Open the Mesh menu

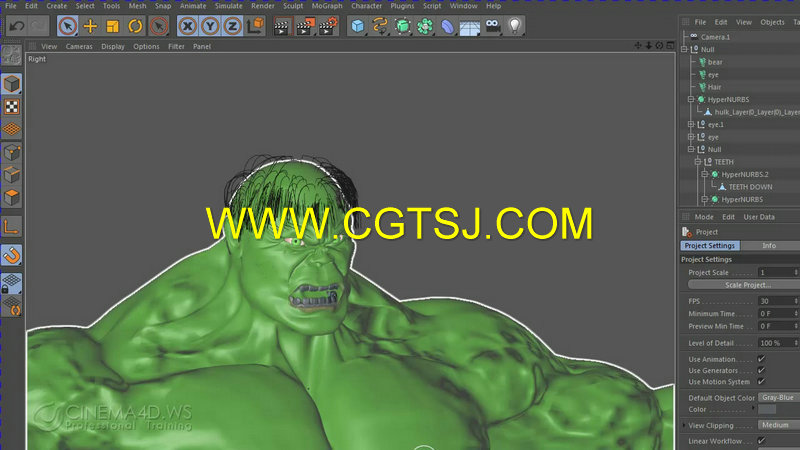pos(137,6)
